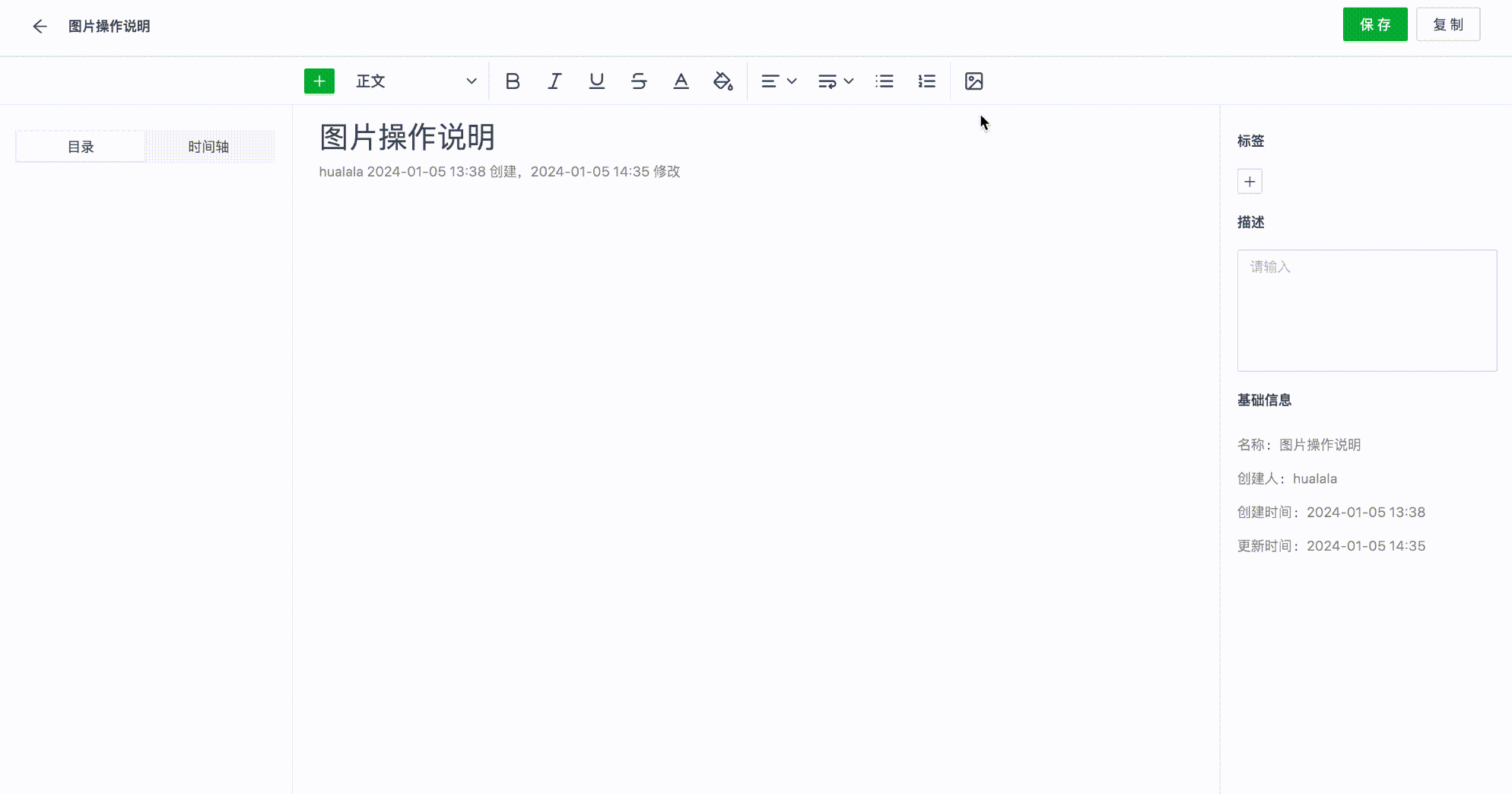Insert an image from toolbar
Screen dimensions: 1512x794
pos(974,81)
